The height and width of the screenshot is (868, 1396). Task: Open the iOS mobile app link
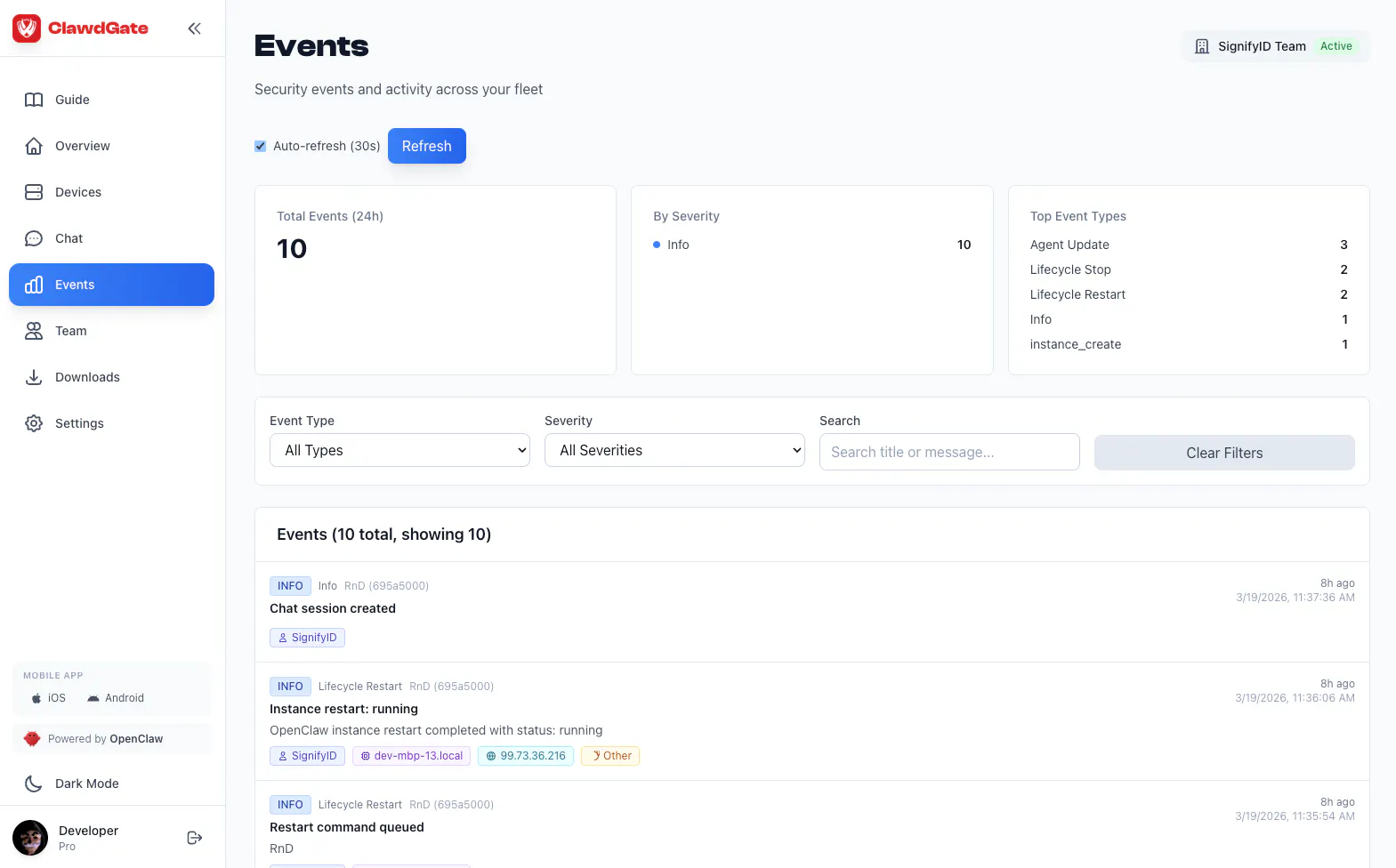coord(49,698)
